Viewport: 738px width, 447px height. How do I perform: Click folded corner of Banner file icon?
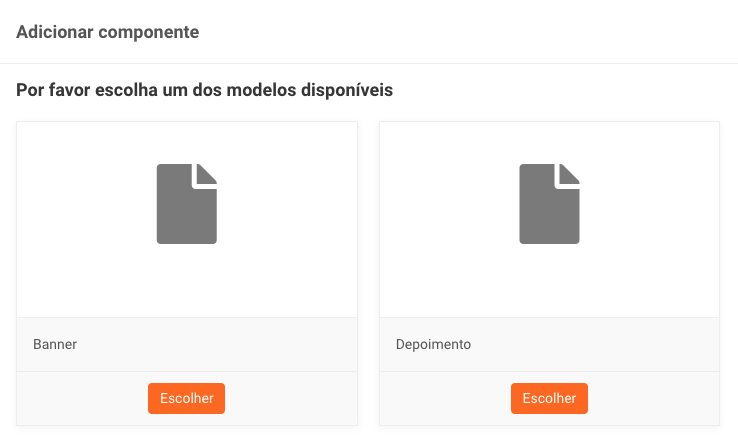pos(207,173)
